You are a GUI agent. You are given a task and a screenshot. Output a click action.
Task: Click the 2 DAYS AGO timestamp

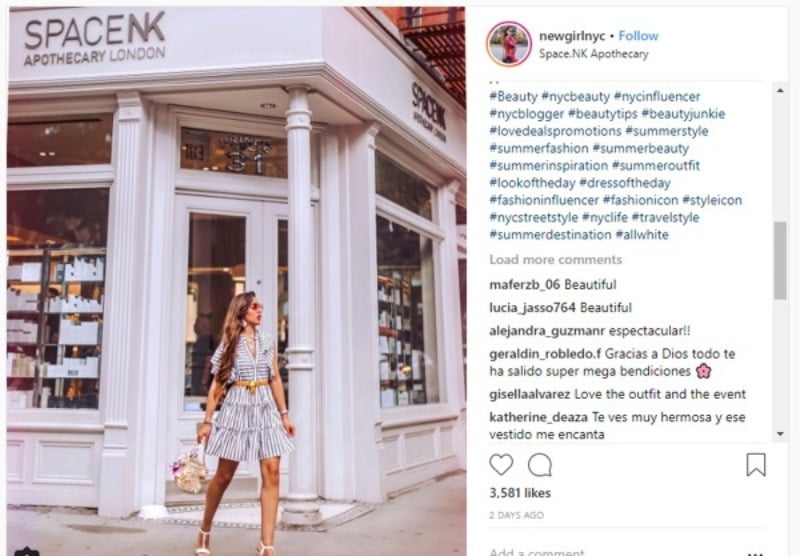516,515
